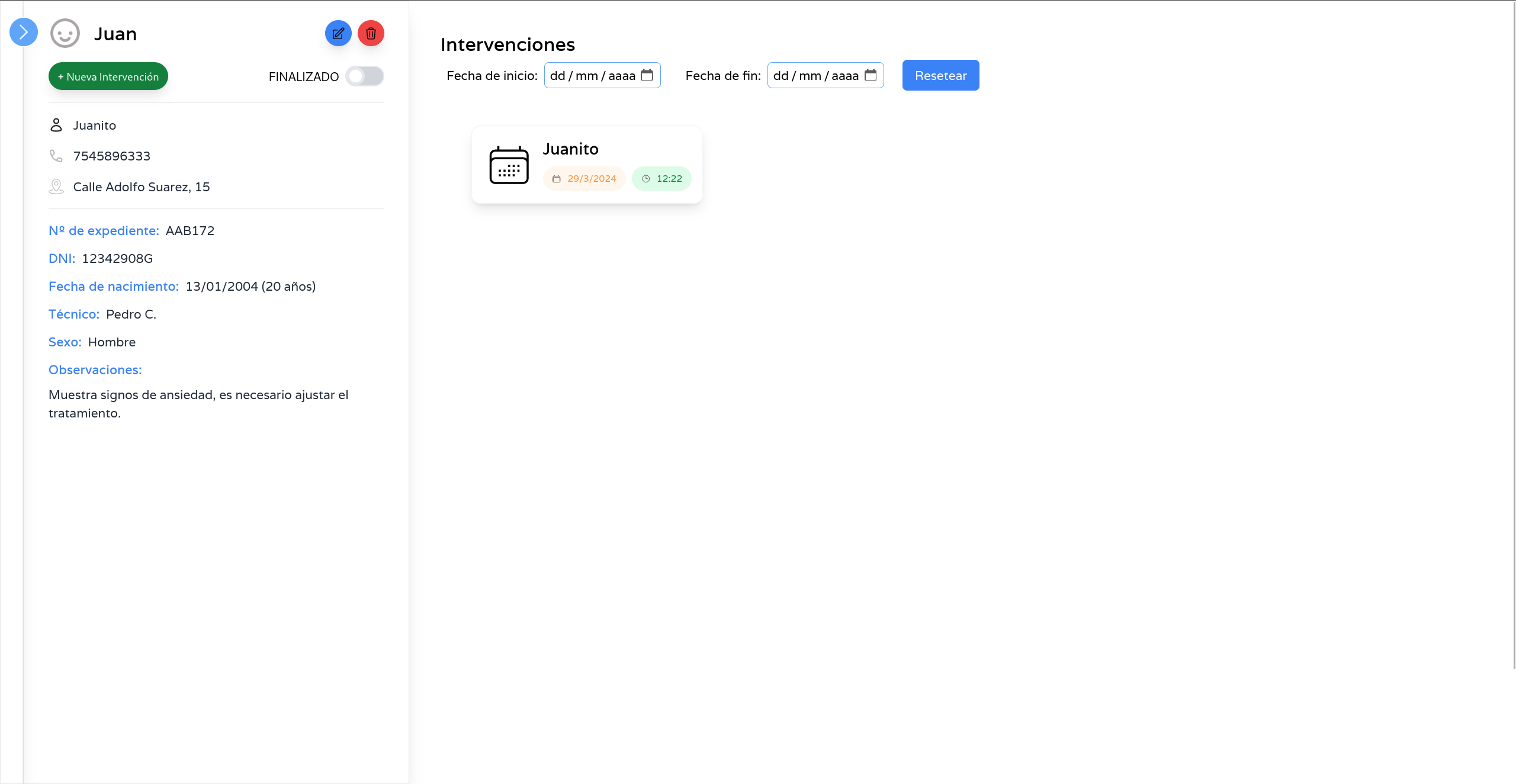Click the Nº de expediente label
Image resolution: width=1516 pixels, height=784 pixels.
point(104,230)
